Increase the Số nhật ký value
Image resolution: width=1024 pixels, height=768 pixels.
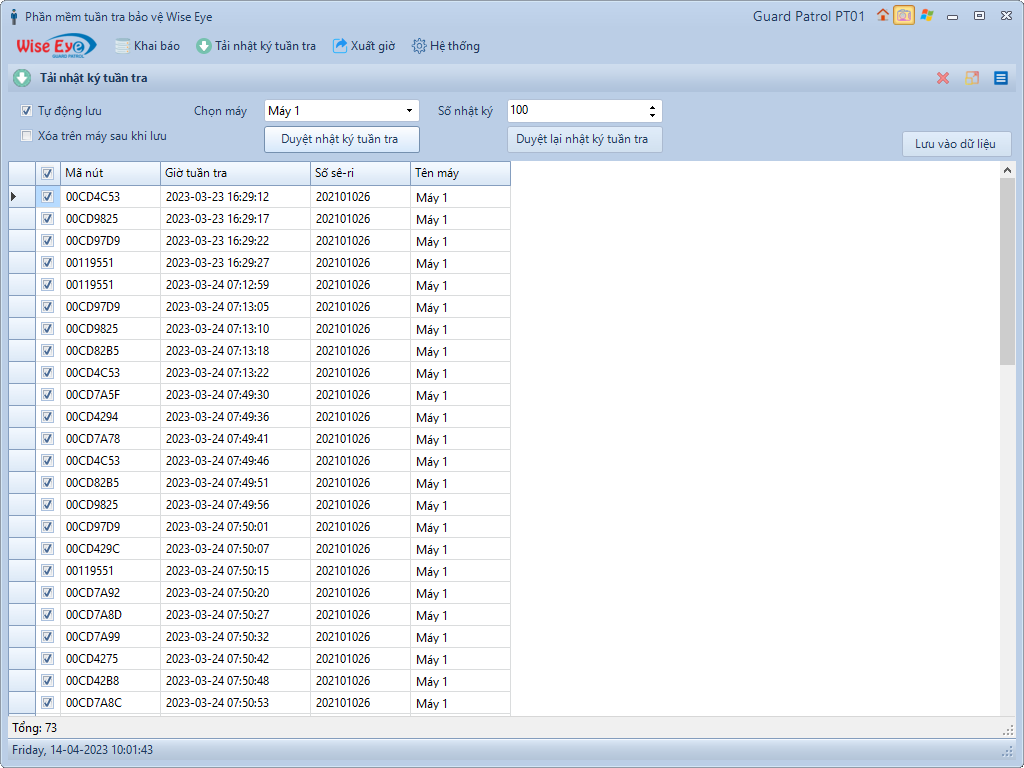click(653, 107)
